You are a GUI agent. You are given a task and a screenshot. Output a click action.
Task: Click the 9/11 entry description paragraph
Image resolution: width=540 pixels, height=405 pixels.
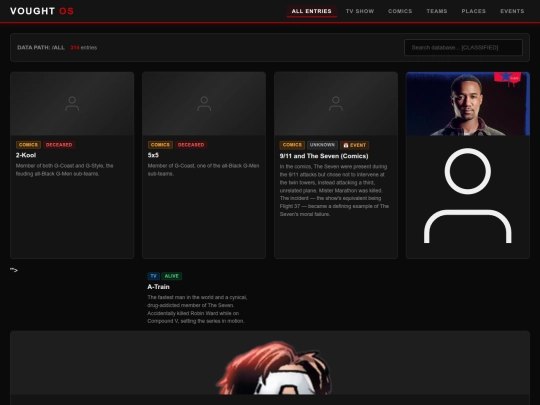(x=334, y=190)
